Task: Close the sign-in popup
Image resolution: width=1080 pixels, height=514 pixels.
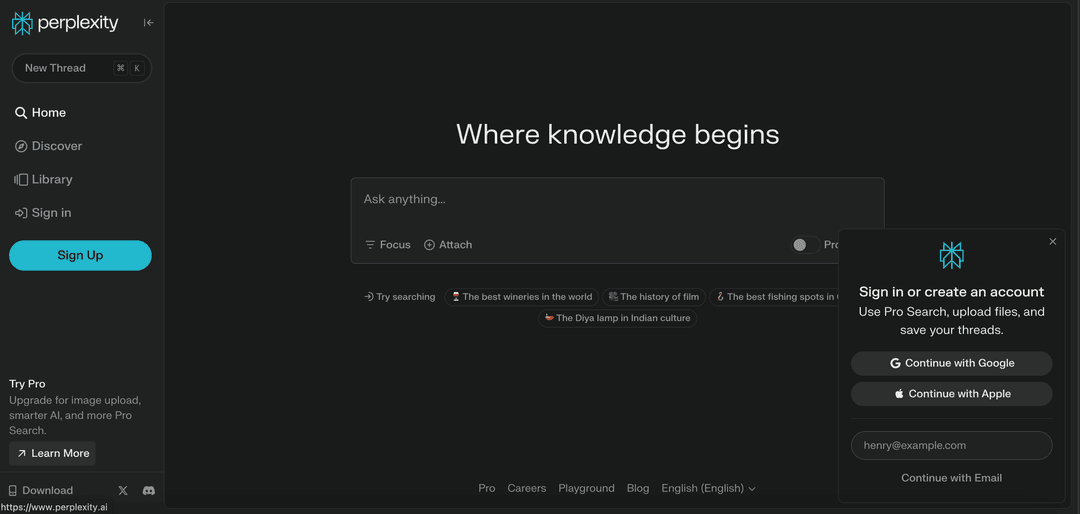Action: (1052, 242)
